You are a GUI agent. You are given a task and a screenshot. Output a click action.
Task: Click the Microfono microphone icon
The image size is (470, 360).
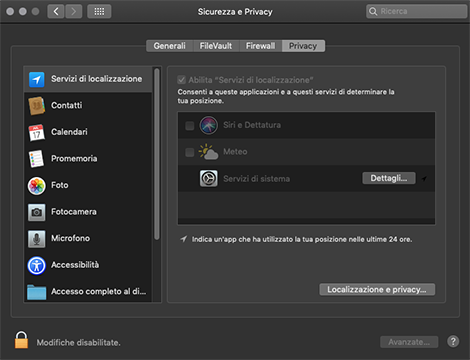(x=37, y=239)
